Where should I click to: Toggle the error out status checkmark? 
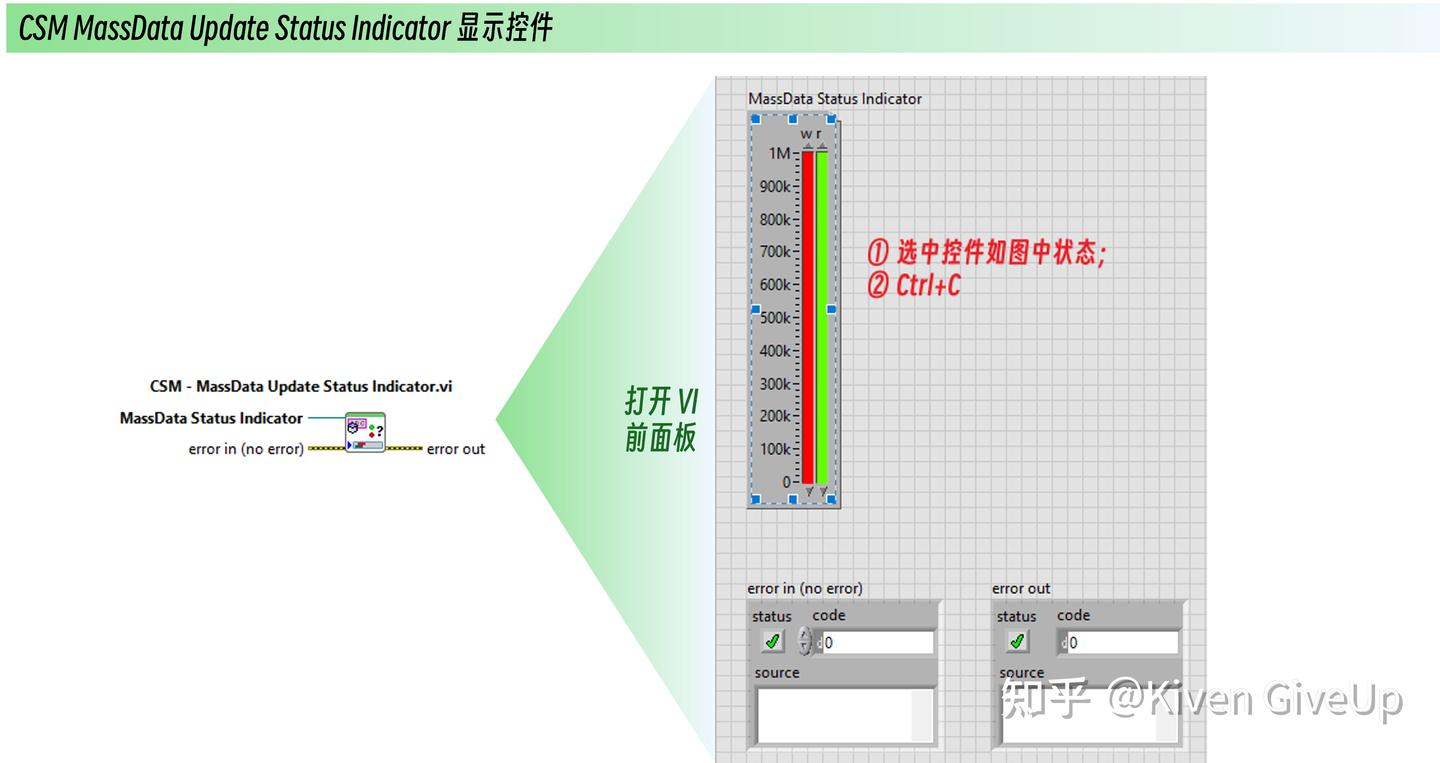(1018, 642)
